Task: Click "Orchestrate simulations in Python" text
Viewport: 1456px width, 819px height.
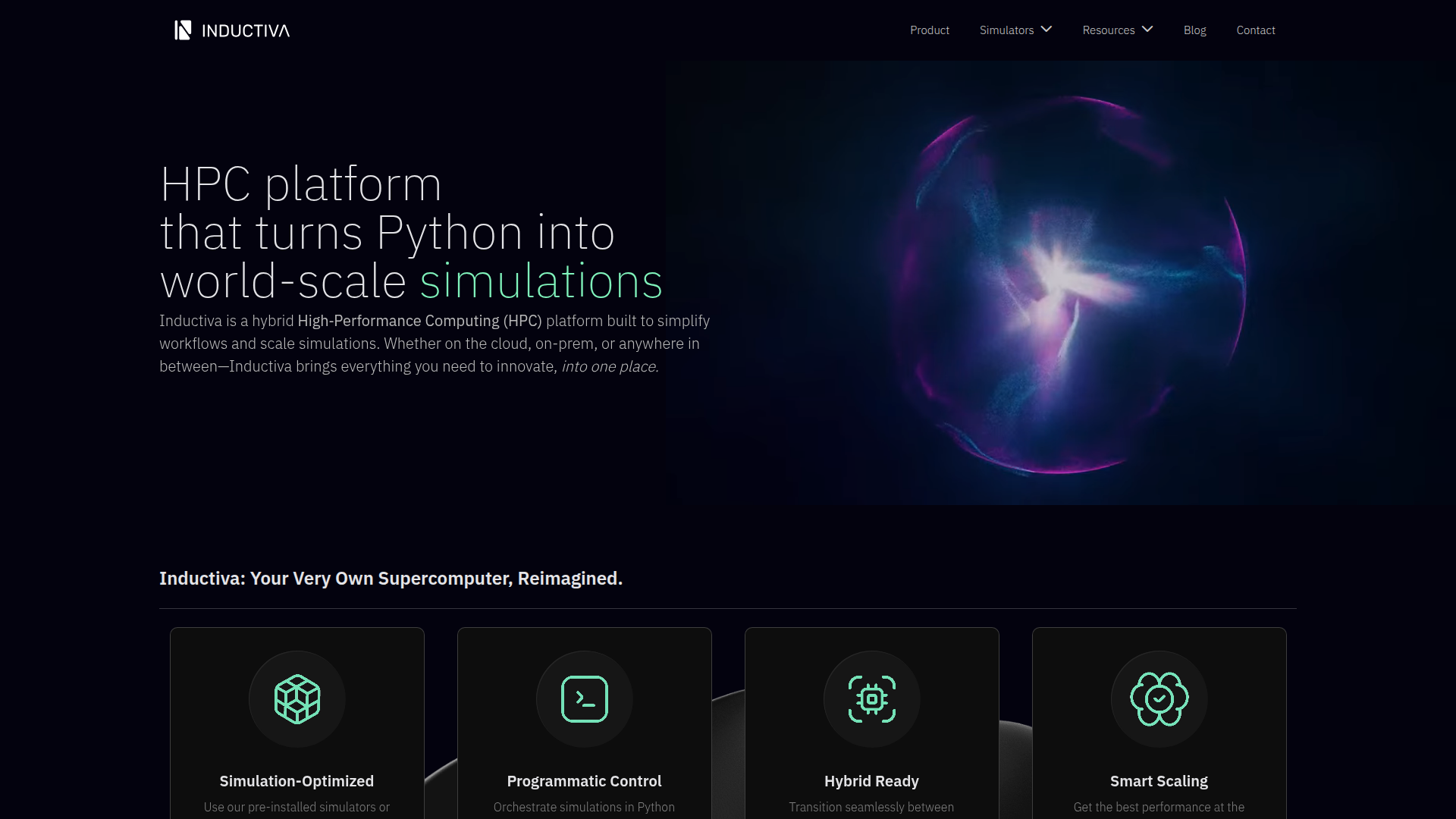Action: tap(584, 807)
